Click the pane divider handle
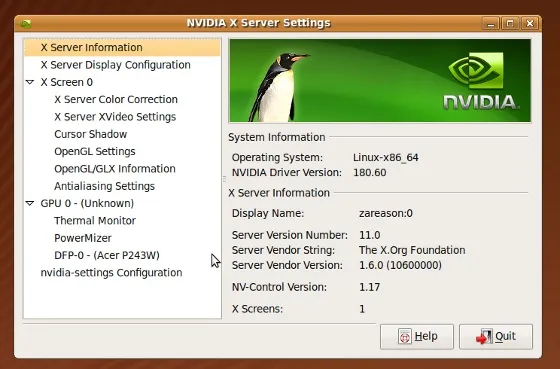Image resolution: width=560 pixels, height=369 pixels. point(224,179)
